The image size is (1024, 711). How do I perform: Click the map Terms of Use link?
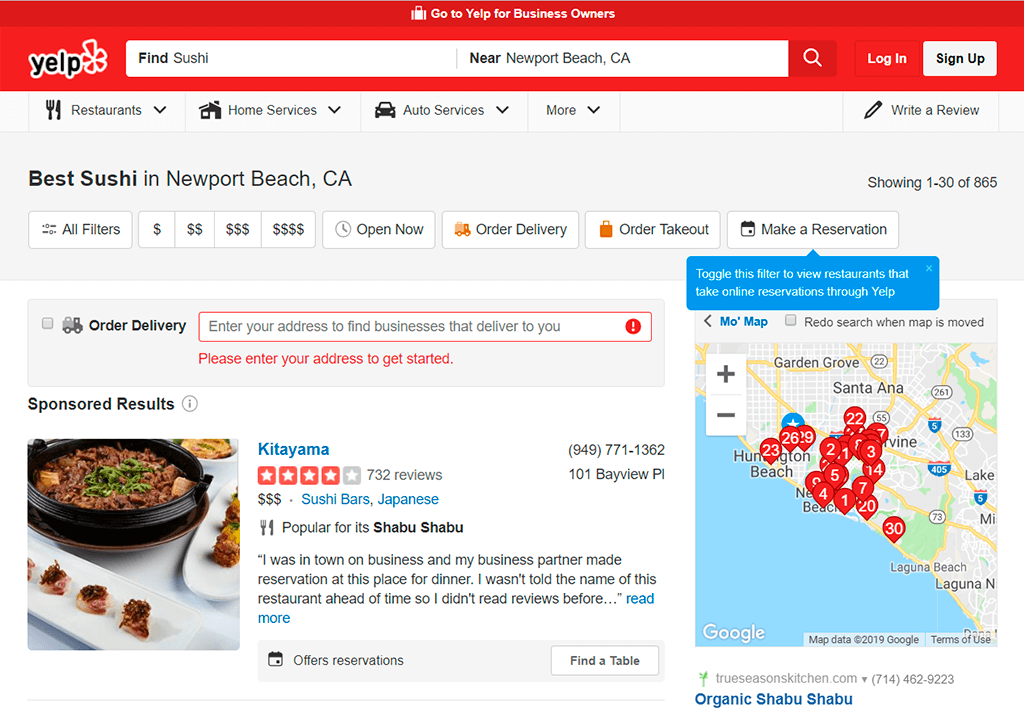(x=960, y=639)
